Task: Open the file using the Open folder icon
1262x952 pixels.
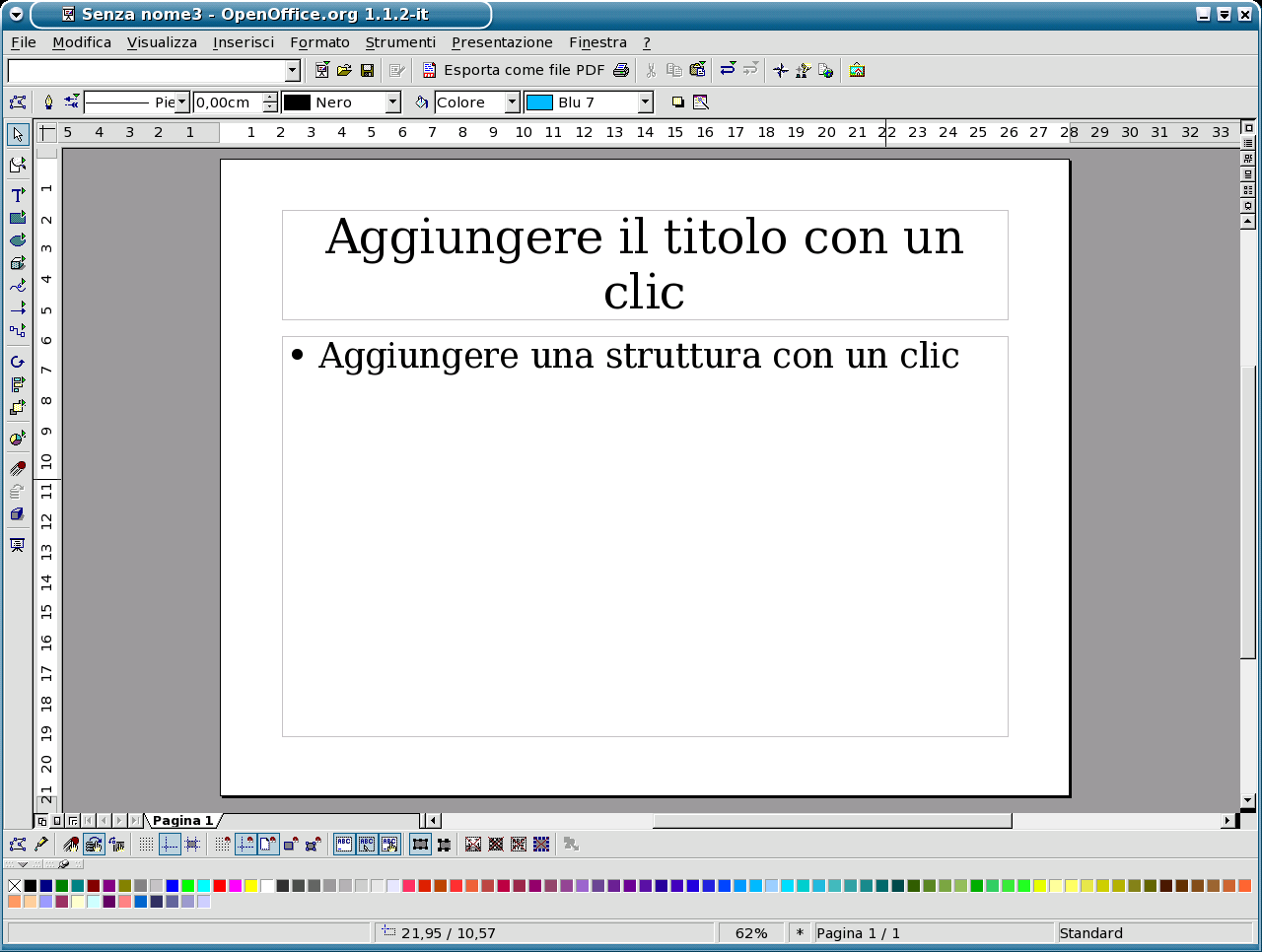Action: 344,70
